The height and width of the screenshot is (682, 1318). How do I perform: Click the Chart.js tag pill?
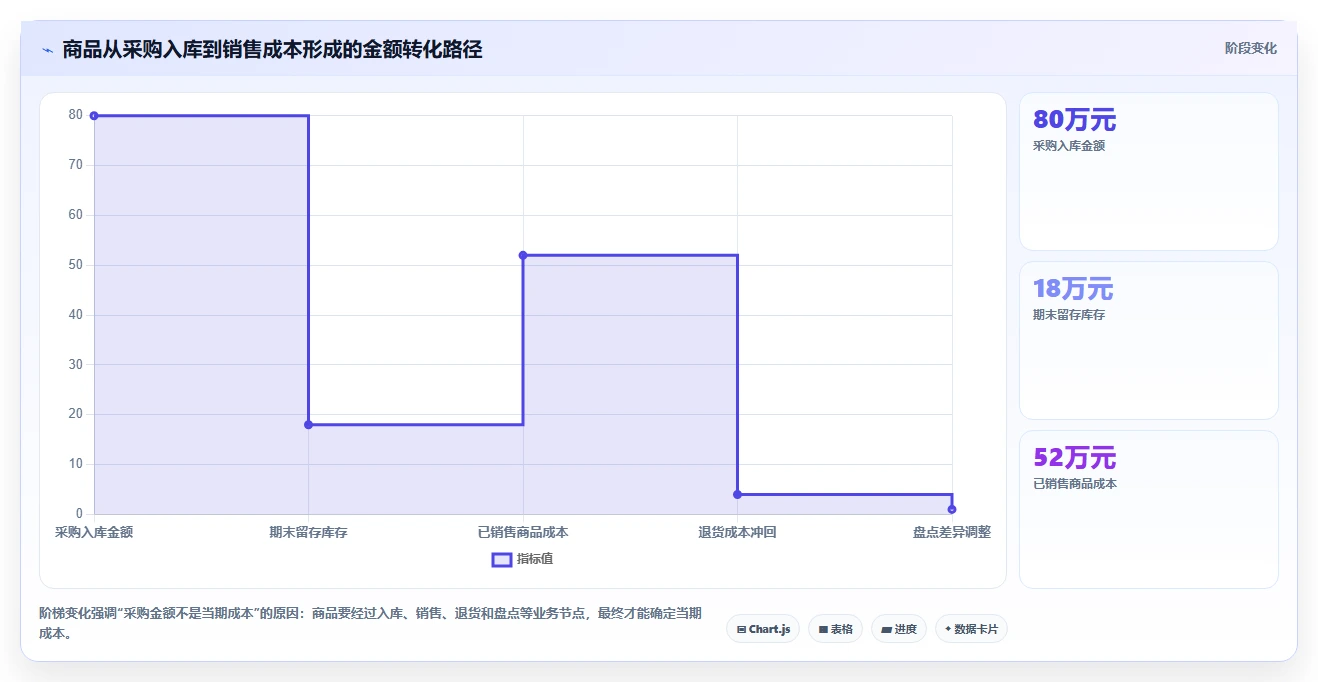click(x=763, y=629)
